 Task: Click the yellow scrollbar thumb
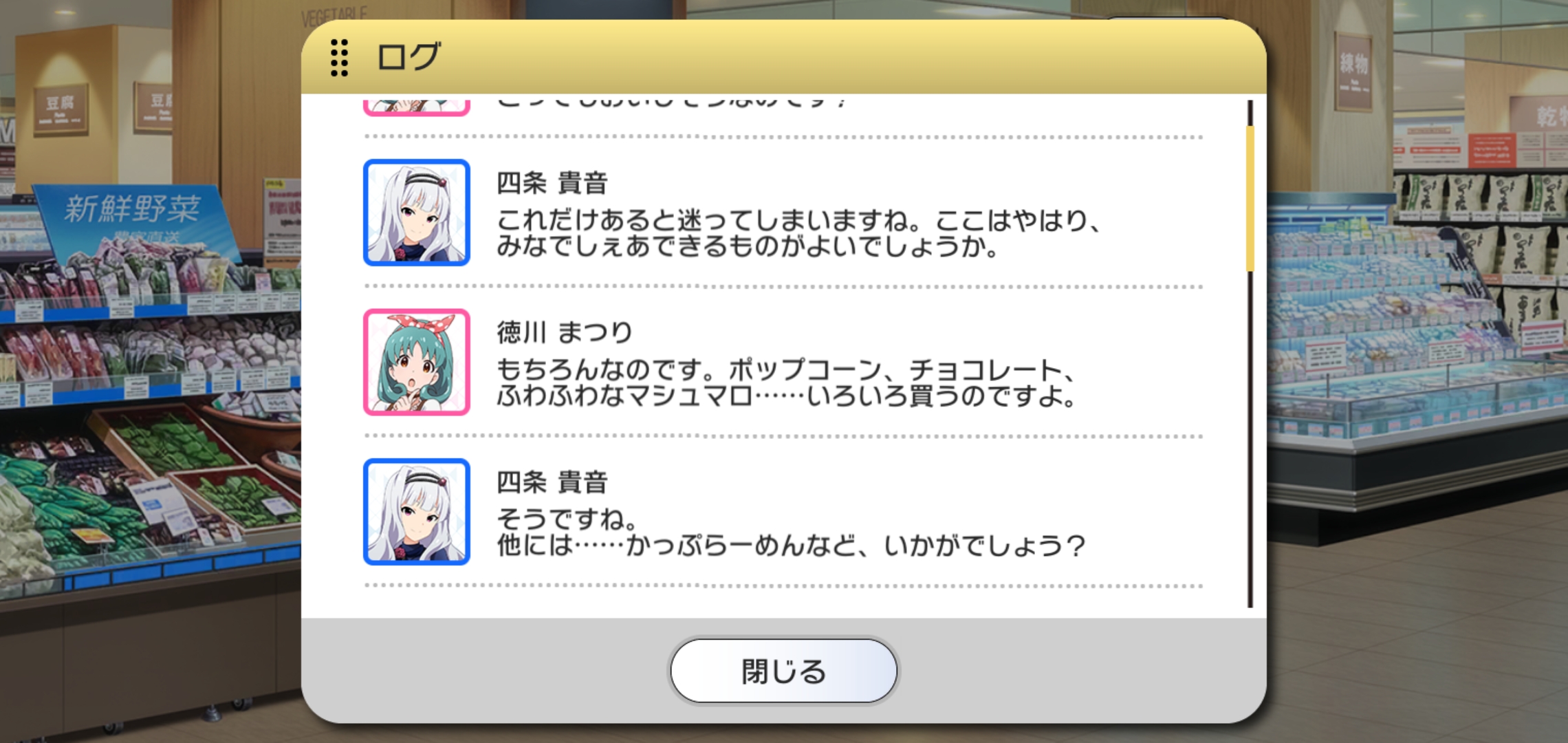tap(1250, 198)
